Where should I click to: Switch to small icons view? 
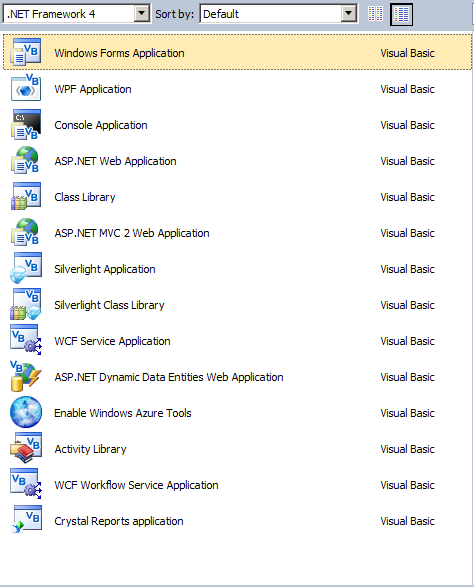pos(376,14)
